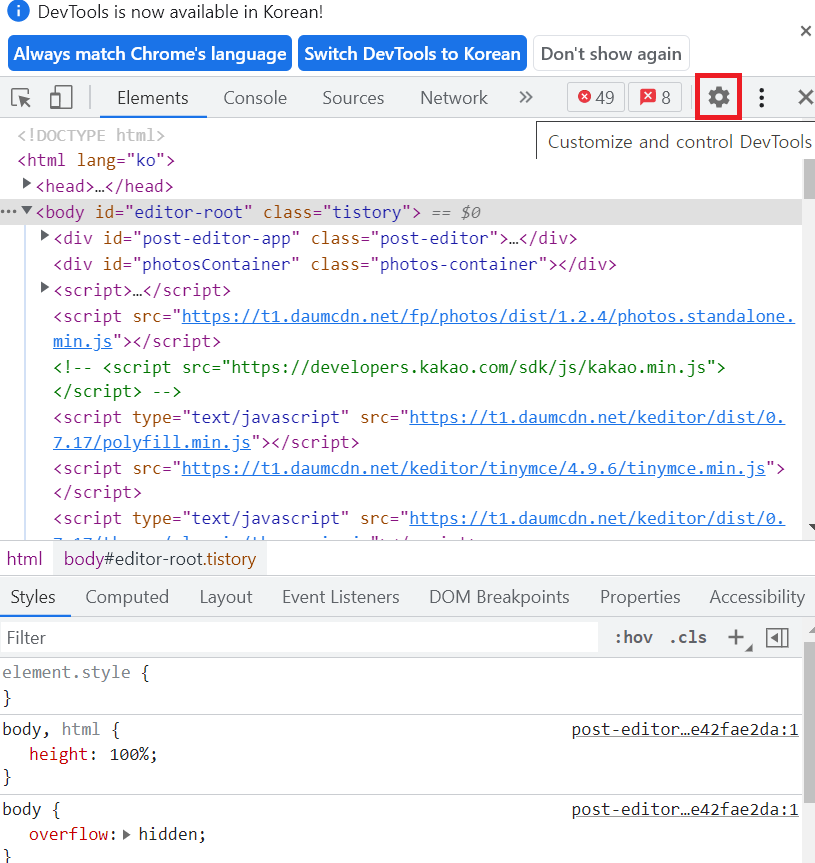Dismiss the Korean language infobar
The height and width of the screenshot is (863, 815).
(x=806, y=31)
